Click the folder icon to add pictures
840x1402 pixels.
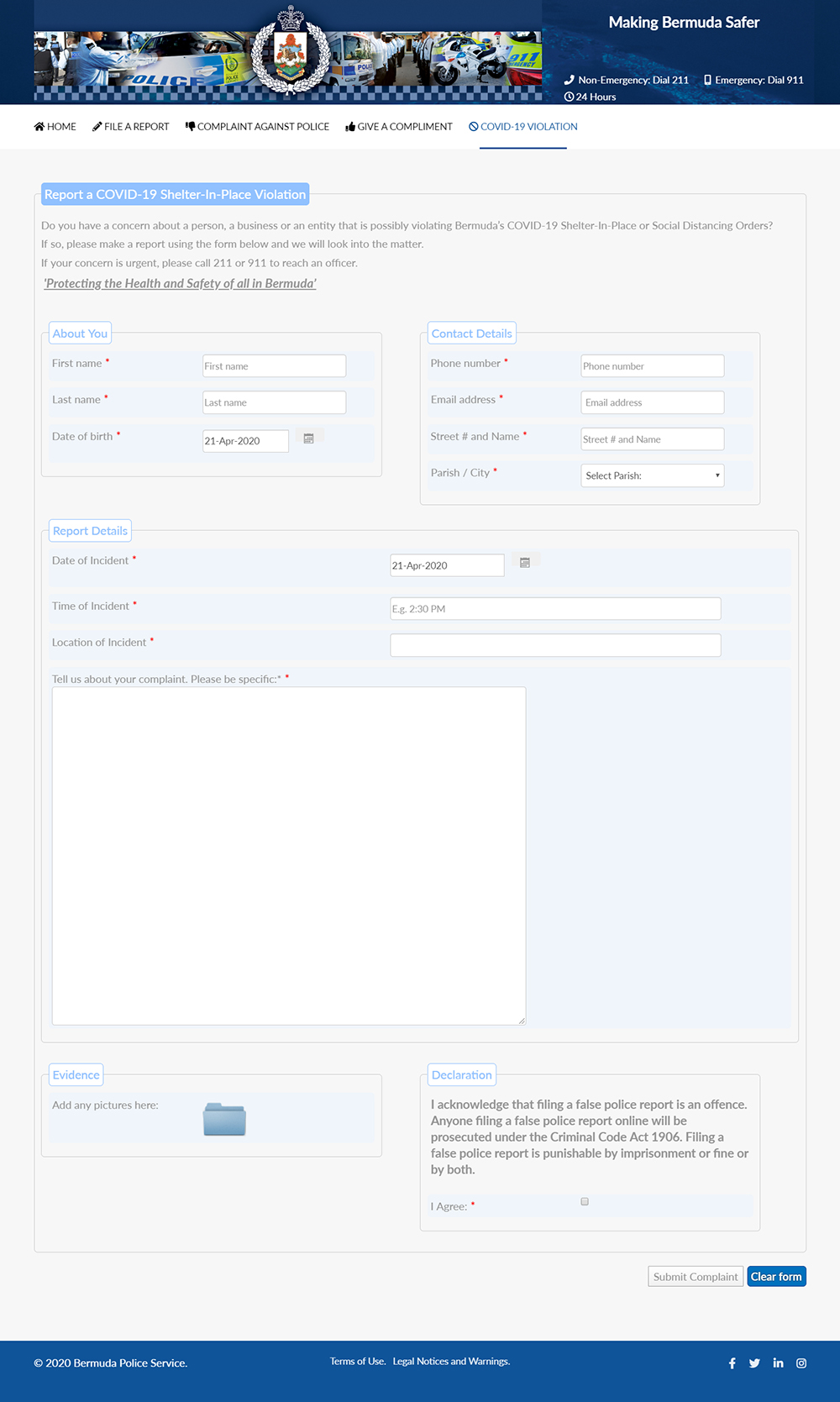[224, 1119]
